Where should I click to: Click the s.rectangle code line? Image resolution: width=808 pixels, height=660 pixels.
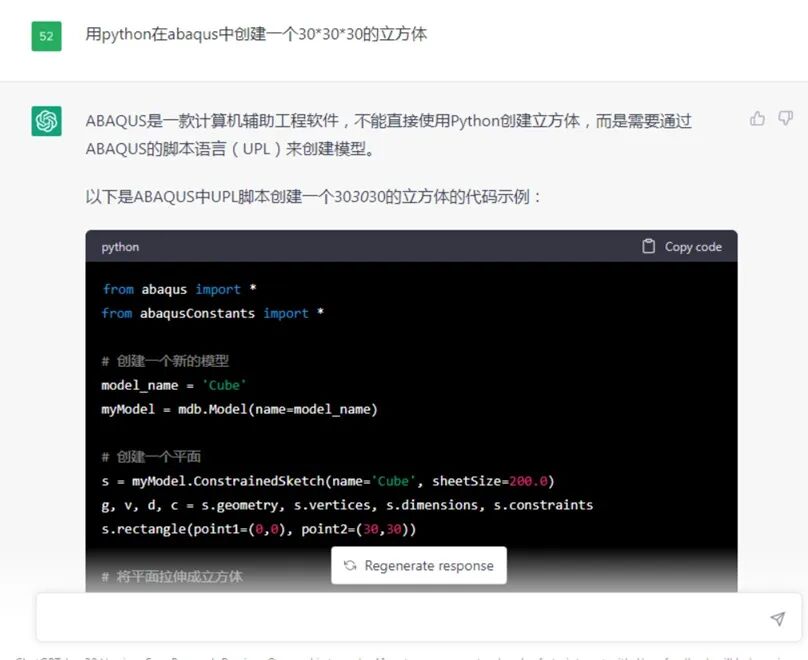tap(258, 528)
